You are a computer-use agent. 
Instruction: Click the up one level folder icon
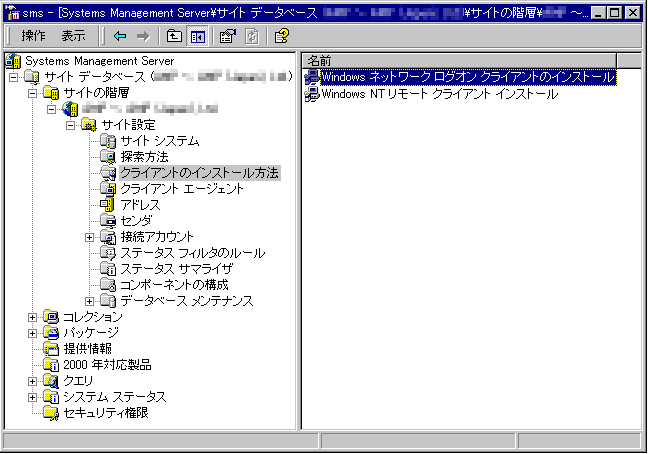[174, 36]
